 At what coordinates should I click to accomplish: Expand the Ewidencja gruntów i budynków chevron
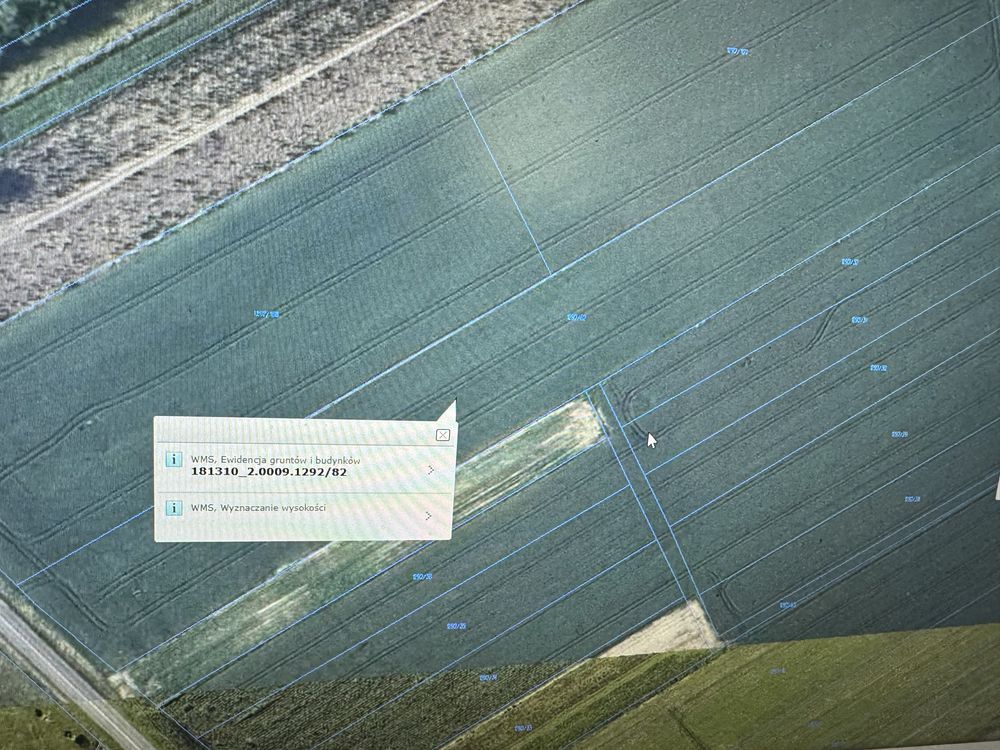point(431,469)
